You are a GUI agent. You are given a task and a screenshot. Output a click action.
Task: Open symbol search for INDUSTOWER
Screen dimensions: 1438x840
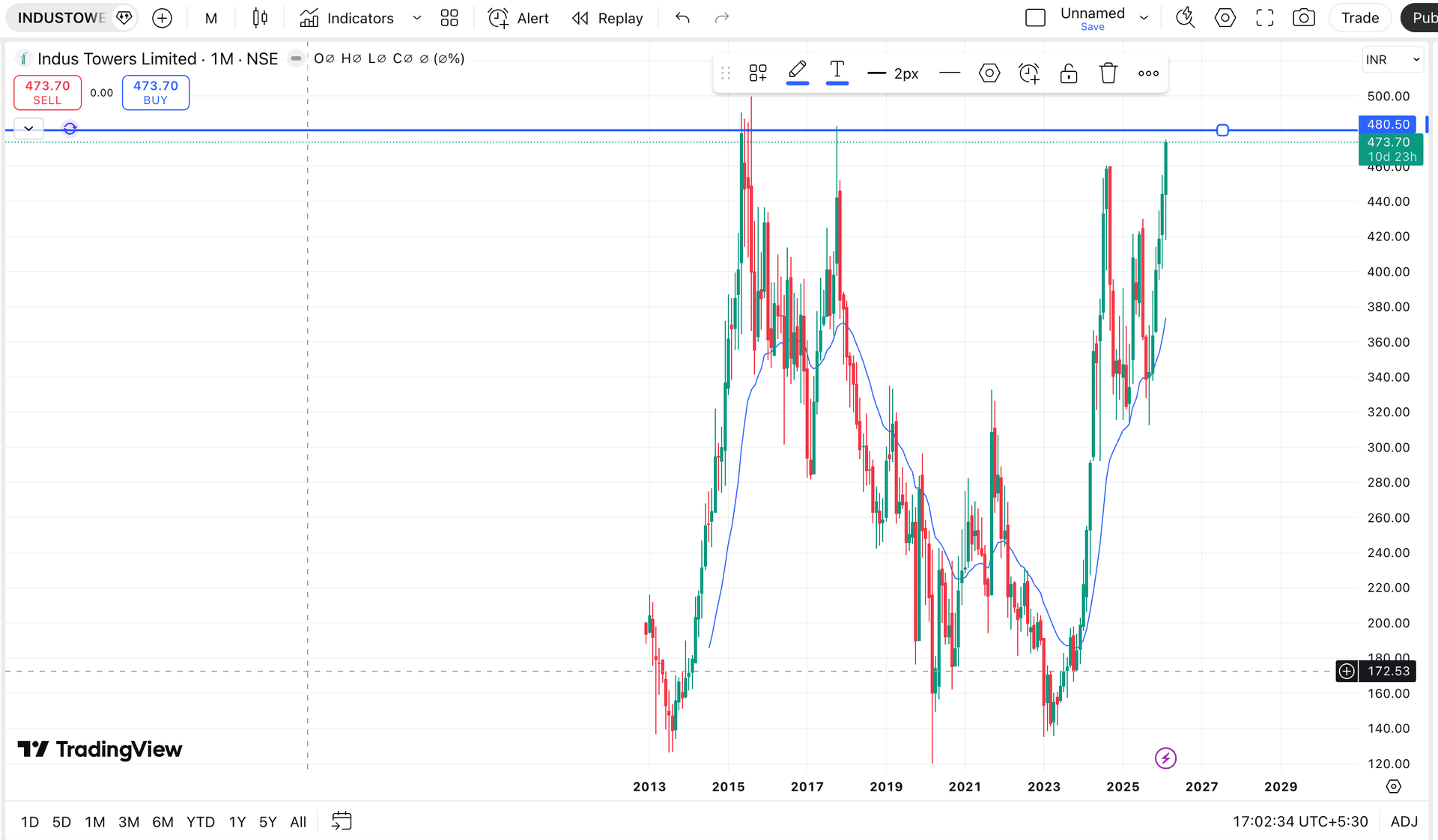(61, 18)
